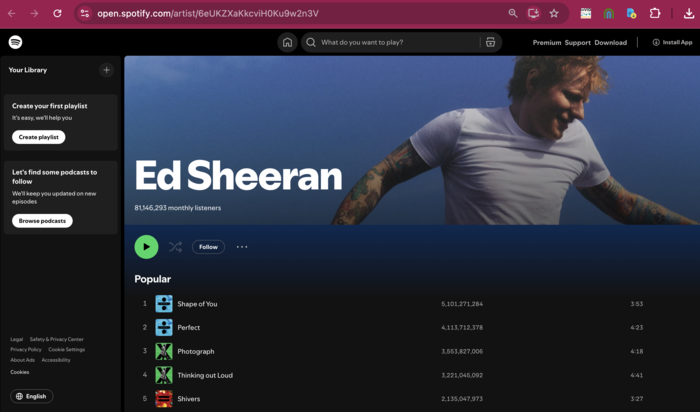
Task: Click the search magnifier icon in Spotify bar
Action: (x=311, y=42)
